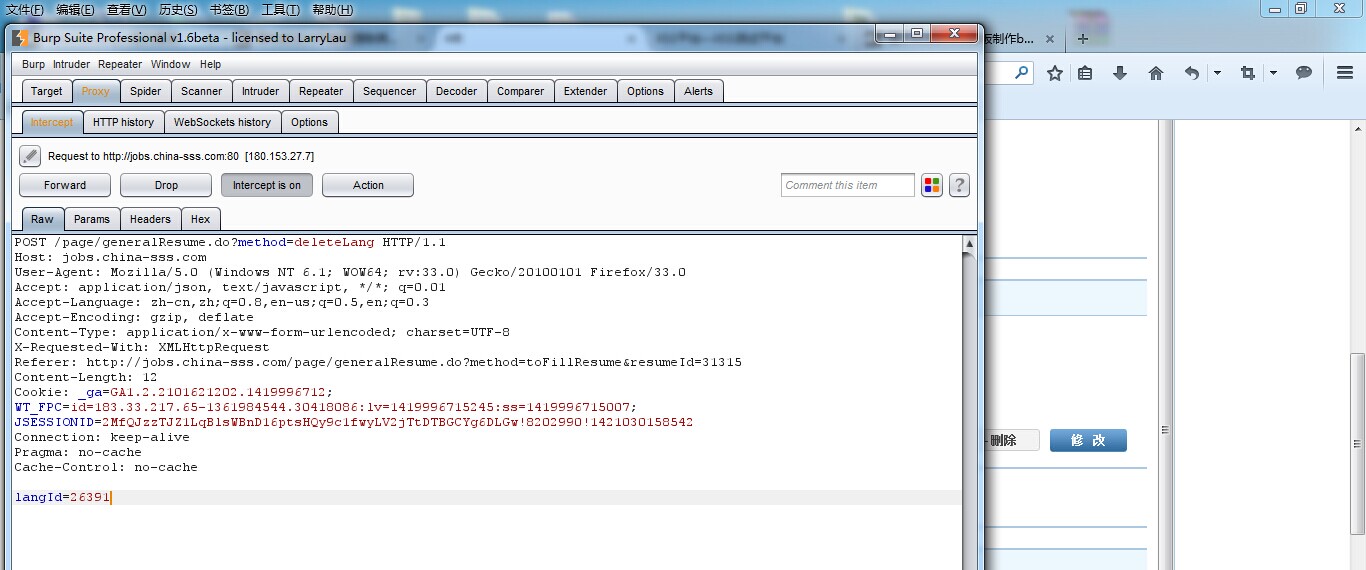Screen dimensions: 1366x570
Task: Toggle the Intercept is on button
Action: pos(267,185)
